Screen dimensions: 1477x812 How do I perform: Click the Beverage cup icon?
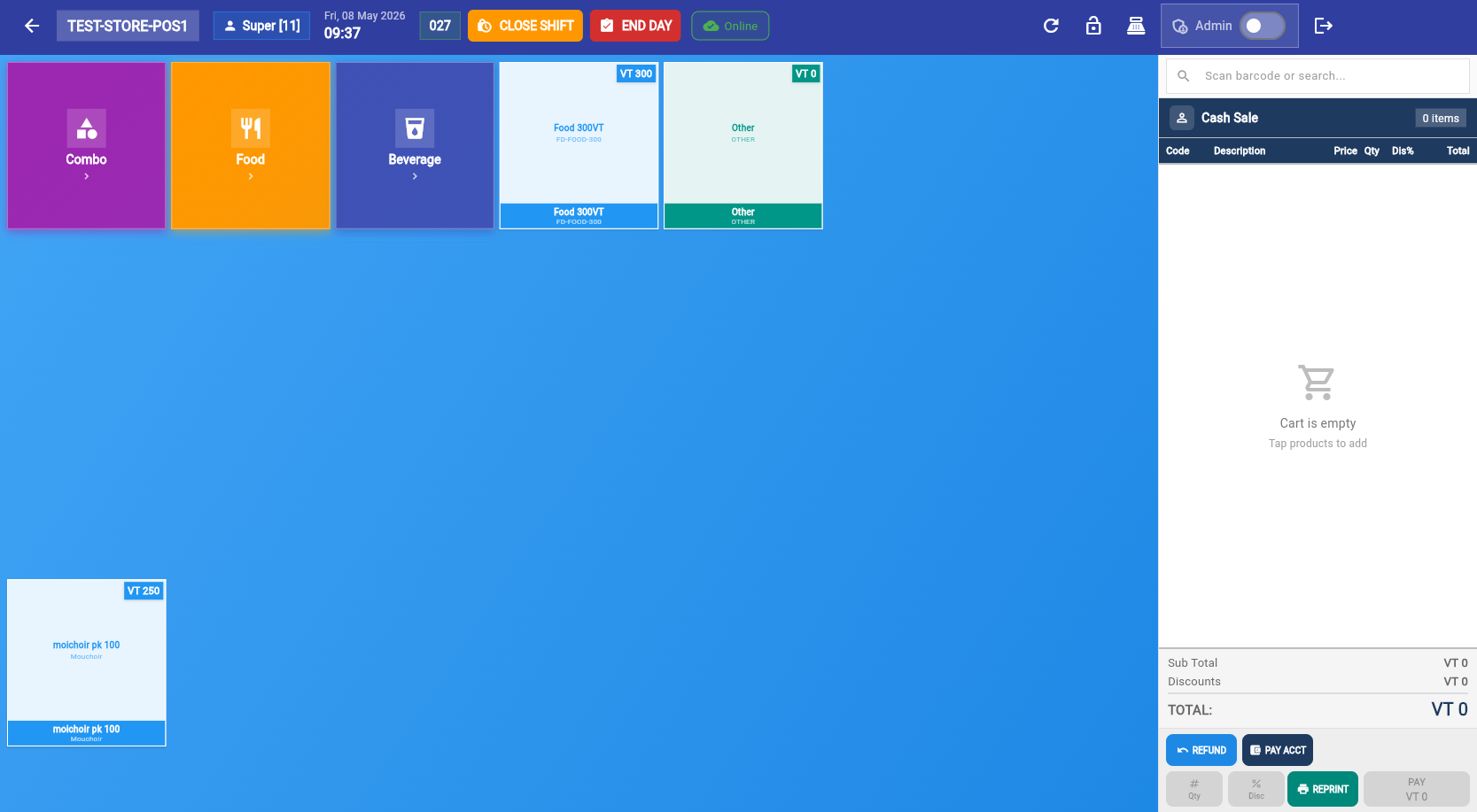(415, 128)
